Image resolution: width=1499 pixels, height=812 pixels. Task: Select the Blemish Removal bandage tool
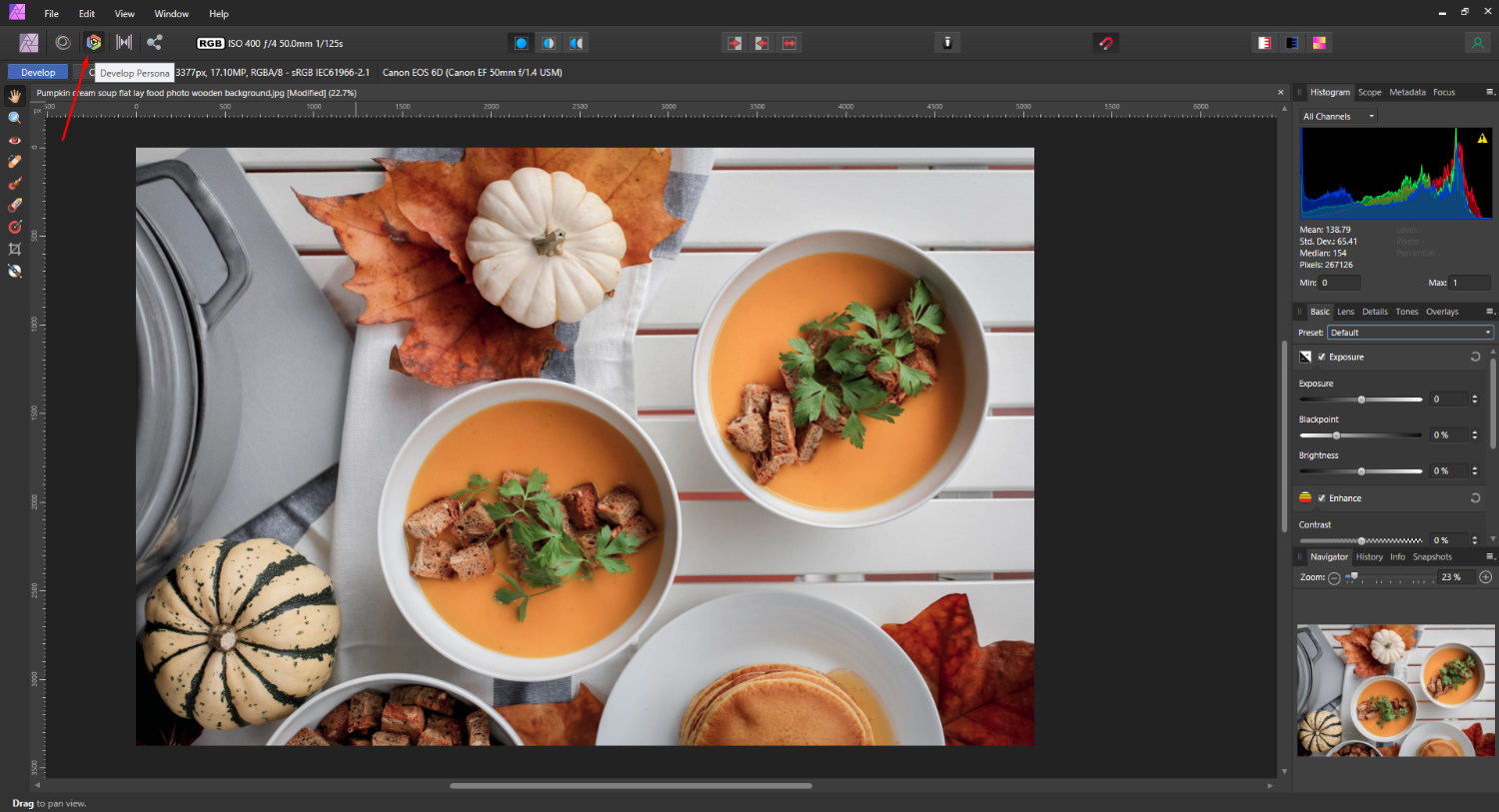click(x=15, y=162)
